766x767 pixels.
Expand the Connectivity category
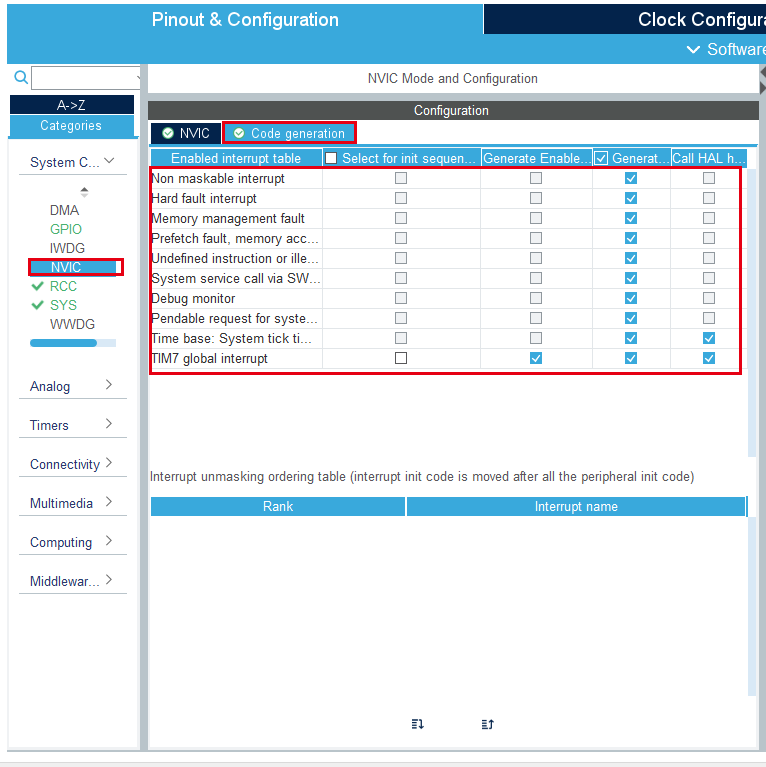72,464
